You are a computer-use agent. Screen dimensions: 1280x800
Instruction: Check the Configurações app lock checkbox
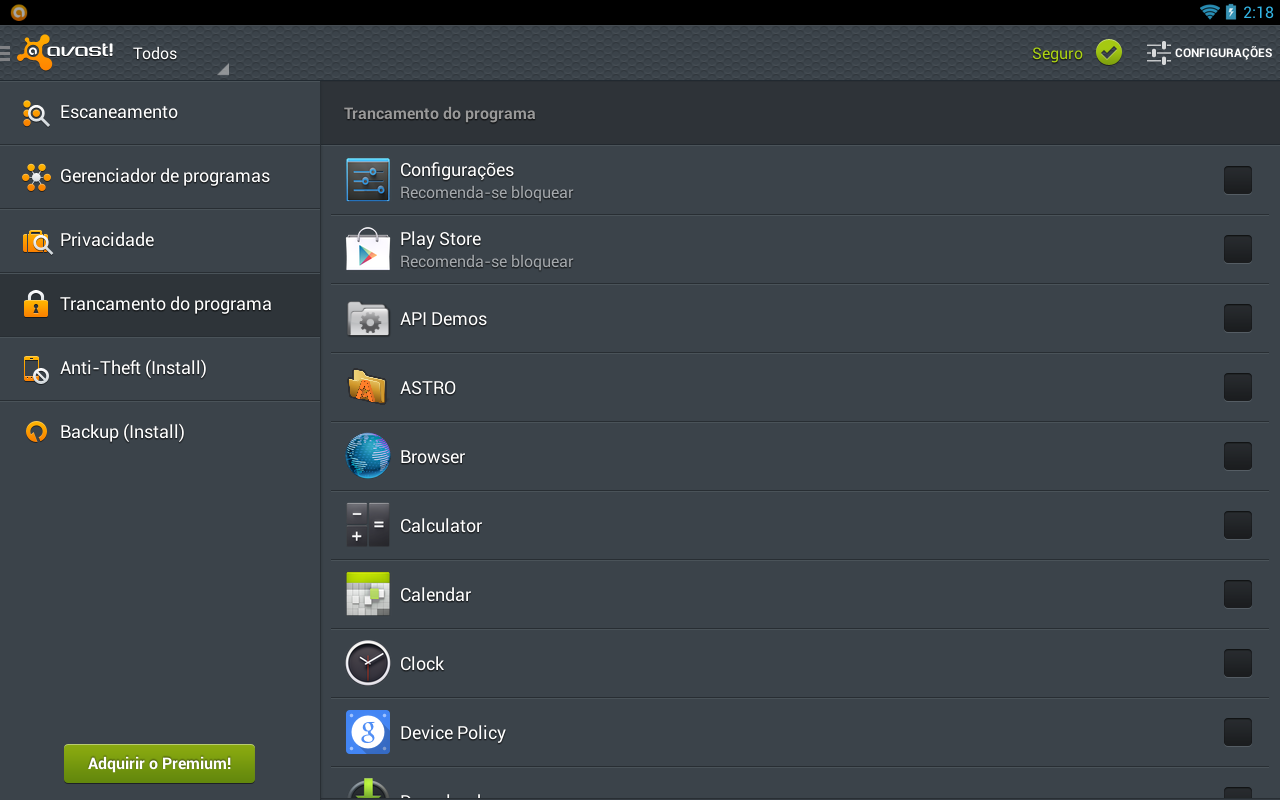(x=1237, y=180)
